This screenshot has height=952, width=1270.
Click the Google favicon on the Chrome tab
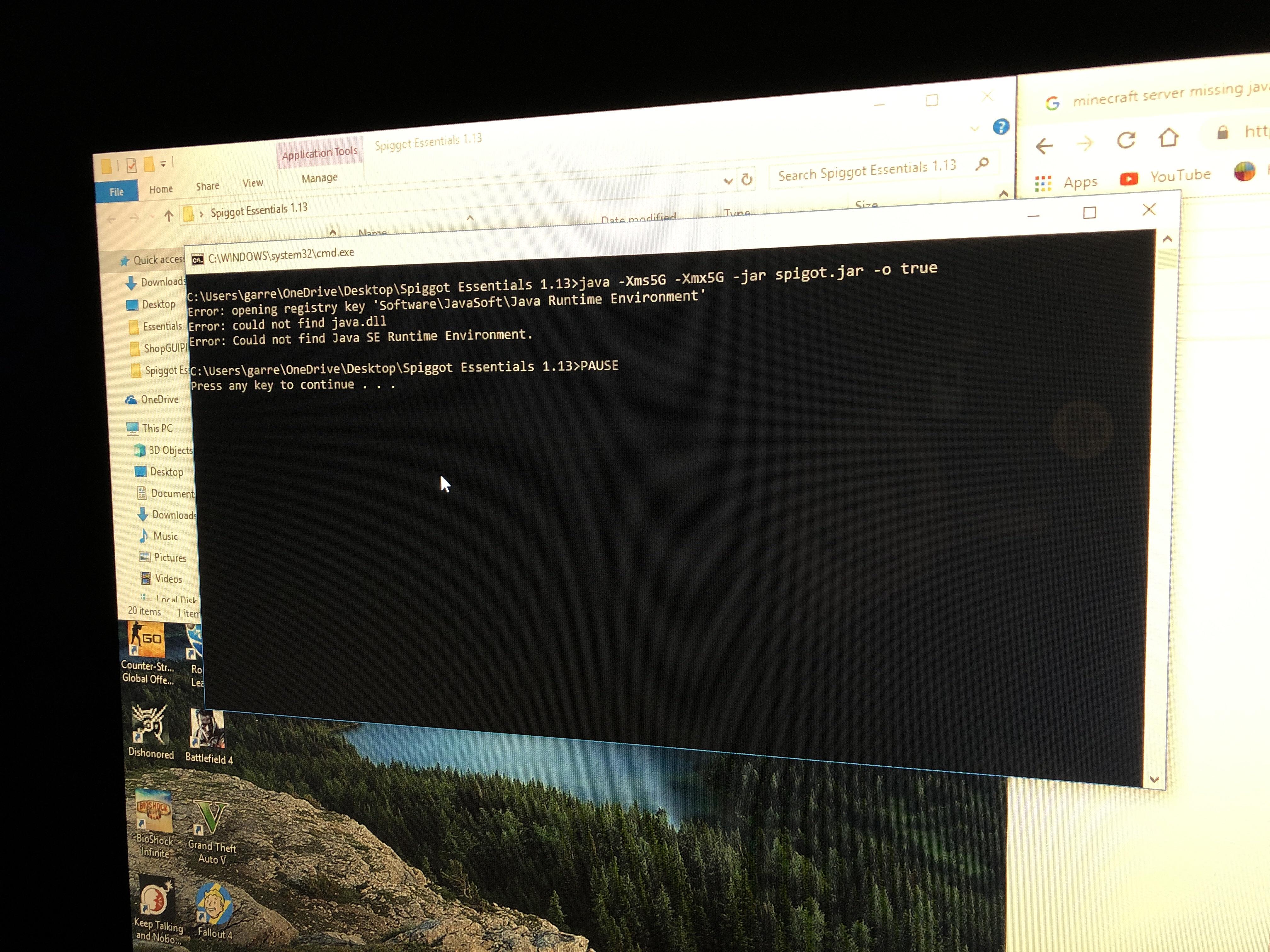pyautogui.click(x=1052, y=103)
